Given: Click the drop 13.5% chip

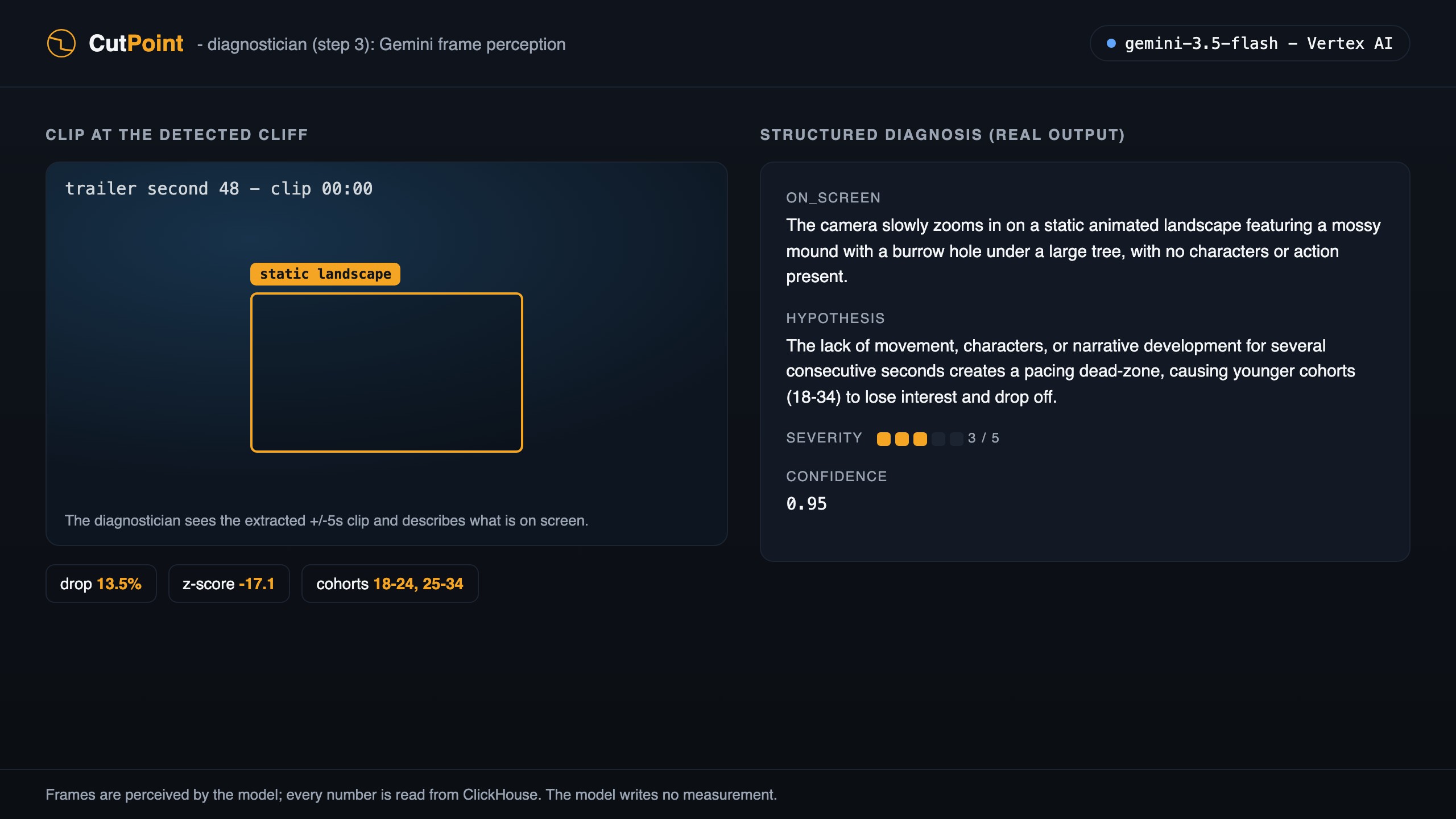Looking at the screenshot, I should tap(101, 584).
